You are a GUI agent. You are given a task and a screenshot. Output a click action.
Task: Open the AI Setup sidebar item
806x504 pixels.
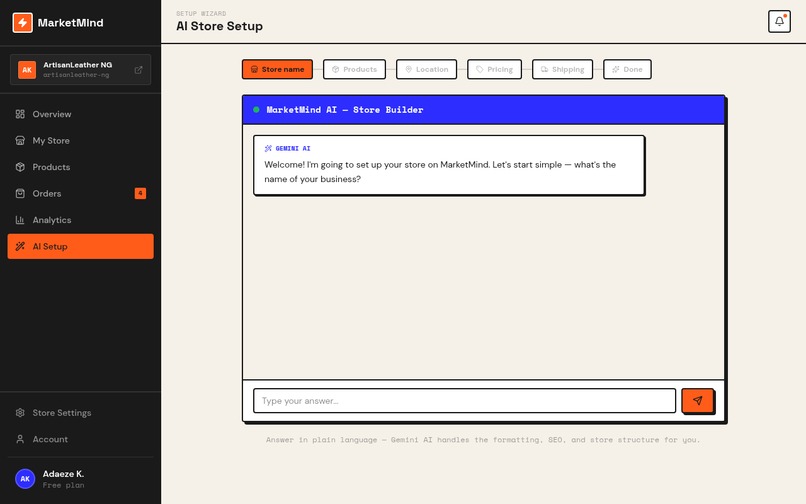click(80, 246)
